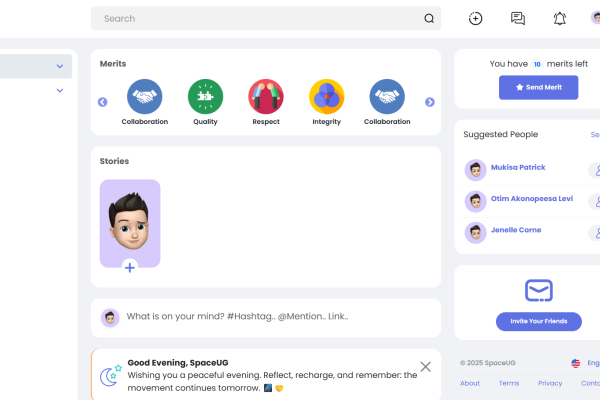This screenshot has width=600, height=400.
Task: Open the create new post plus icon
Action: 476,18
